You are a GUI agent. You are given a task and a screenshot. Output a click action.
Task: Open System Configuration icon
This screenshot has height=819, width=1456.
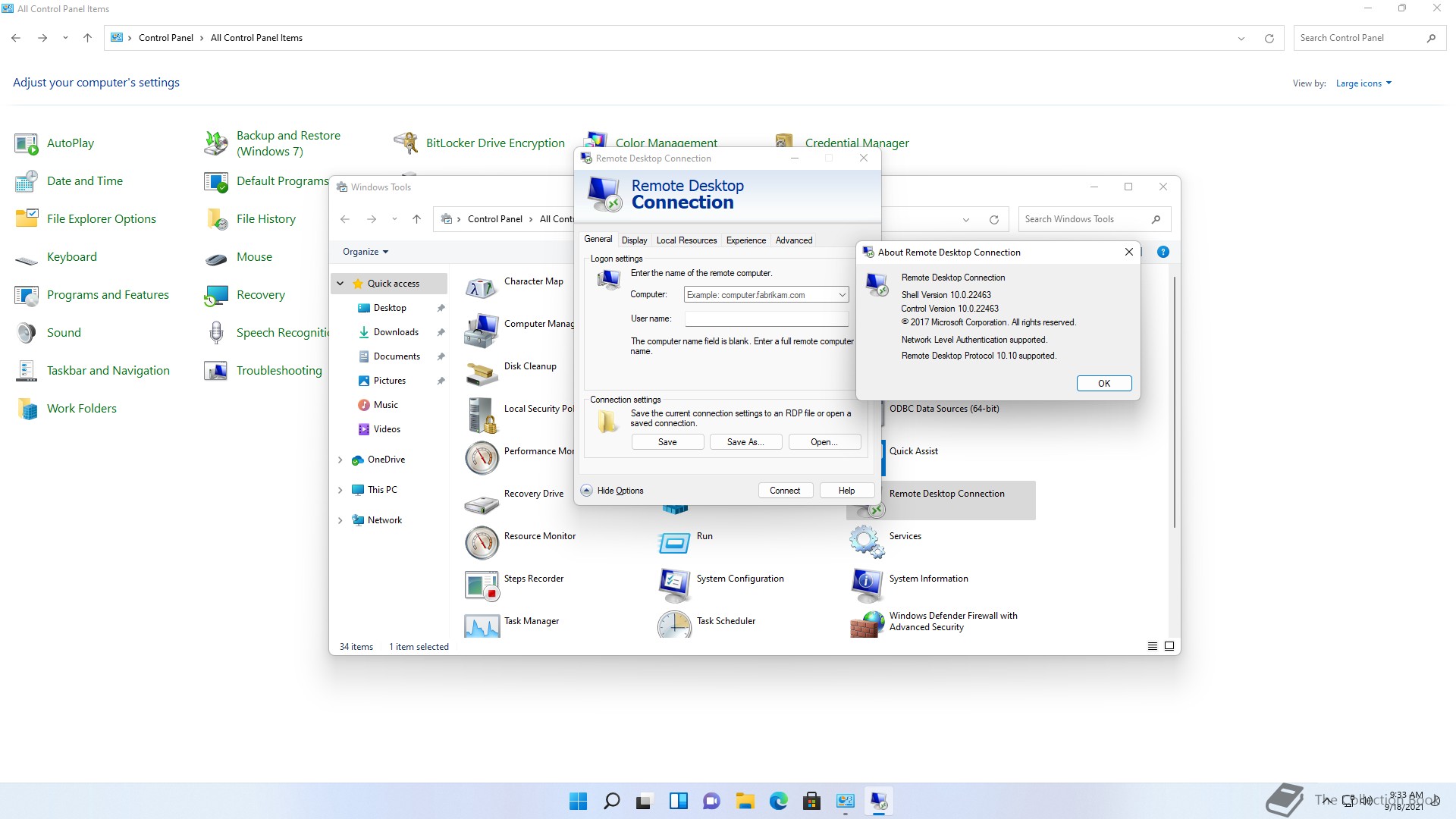[x=674, y=585]
